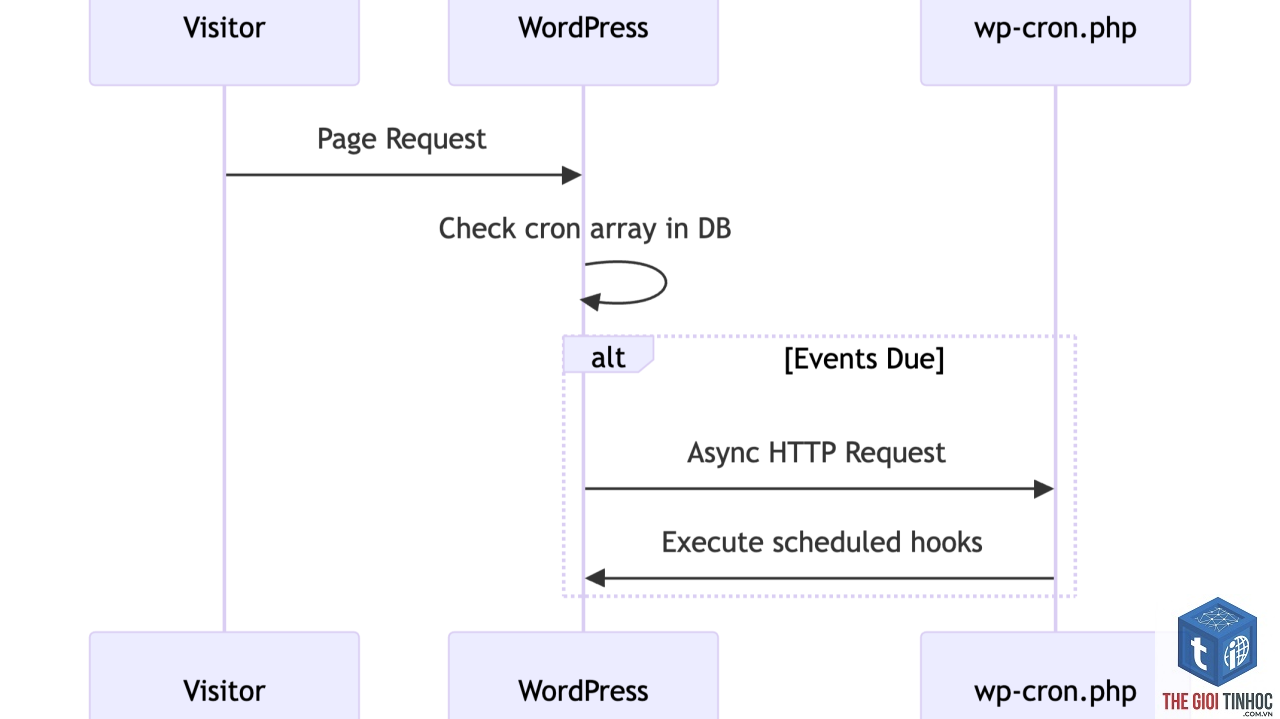Select the 'Page Request' message label
Image resolution: width=1280 pixels, height=719 pixels.
[x=401, y=139]
